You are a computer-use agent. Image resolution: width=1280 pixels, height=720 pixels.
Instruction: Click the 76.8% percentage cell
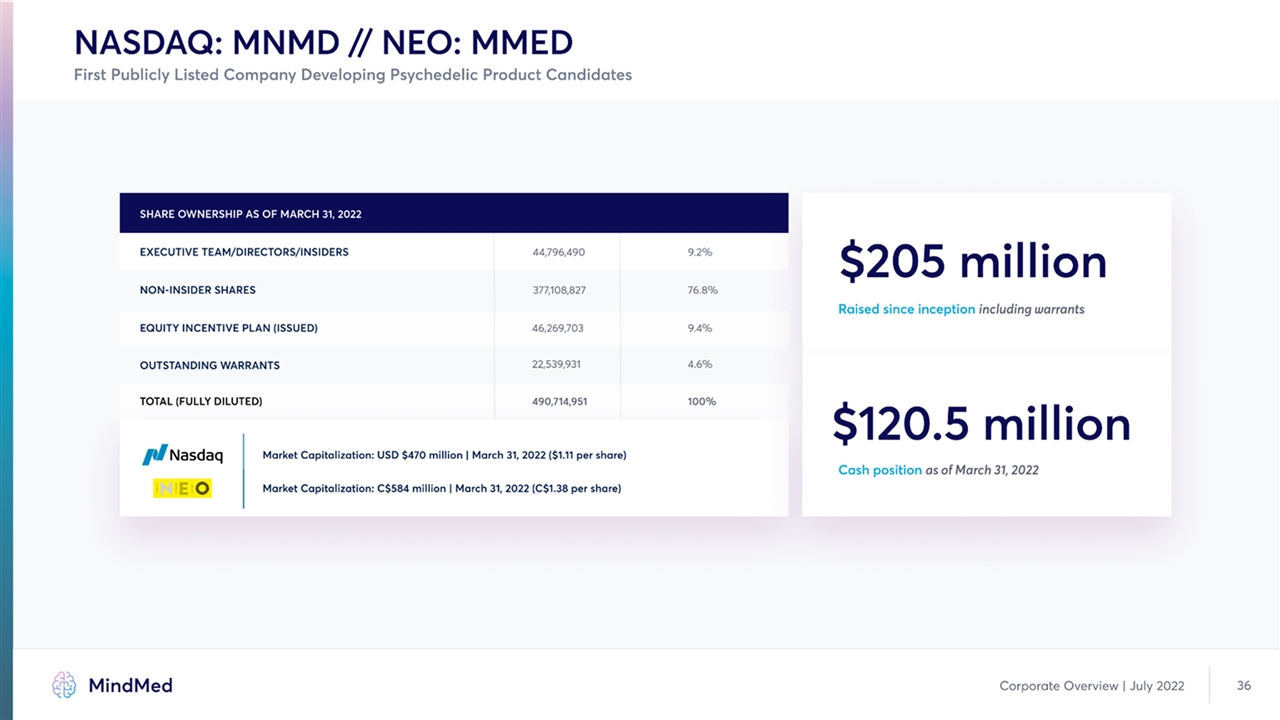click(702, 290)
